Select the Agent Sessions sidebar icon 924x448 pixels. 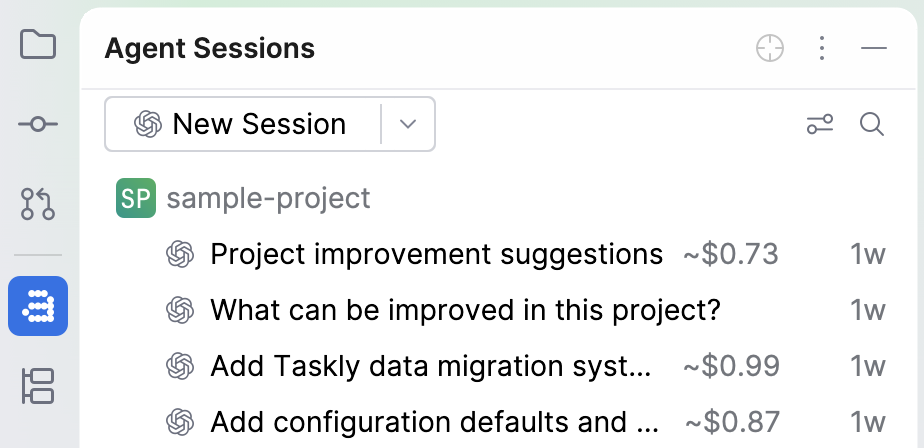pos(38,306)
